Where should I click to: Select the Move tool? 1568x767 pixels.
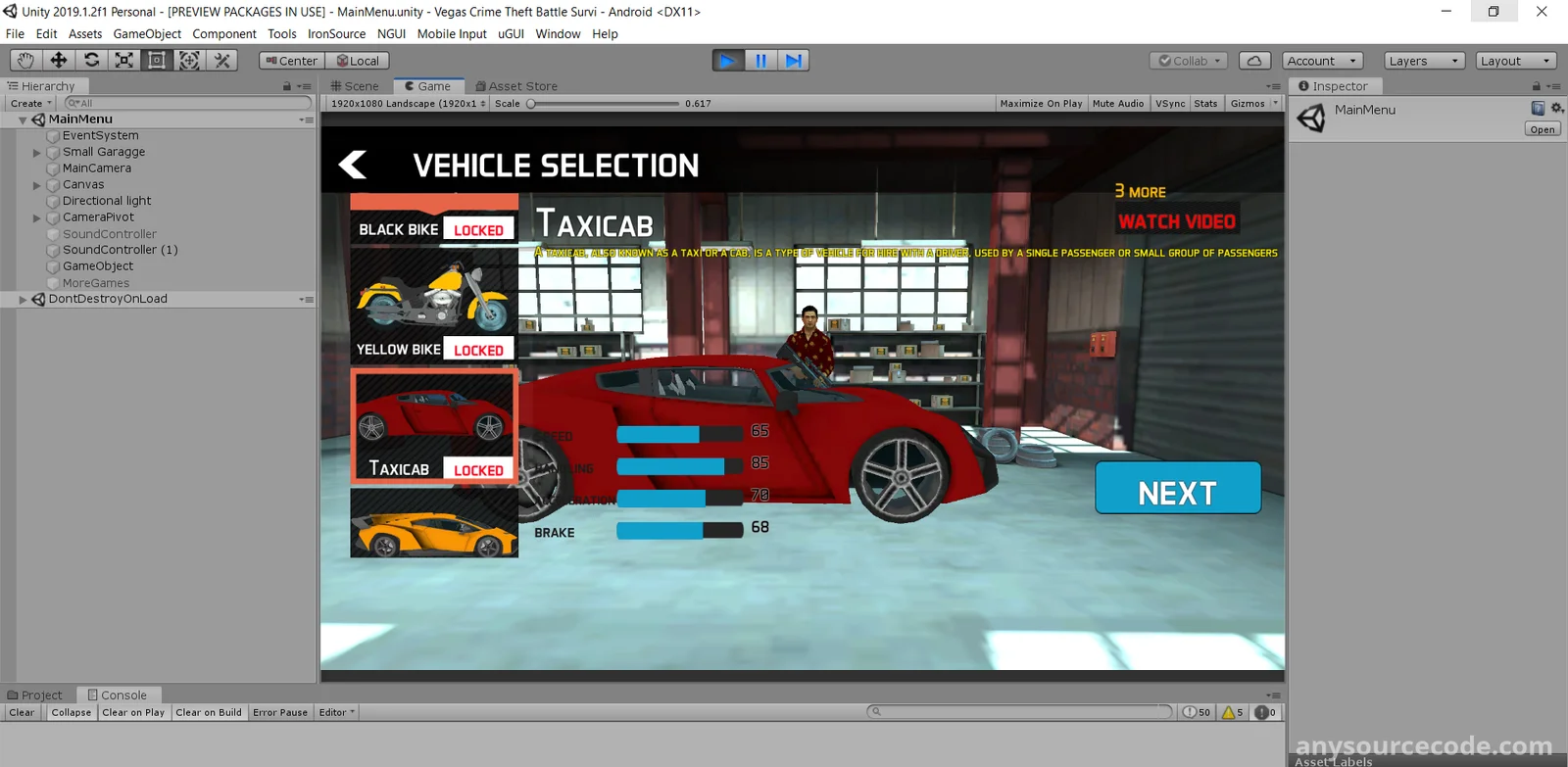click(x=59, y=61)
